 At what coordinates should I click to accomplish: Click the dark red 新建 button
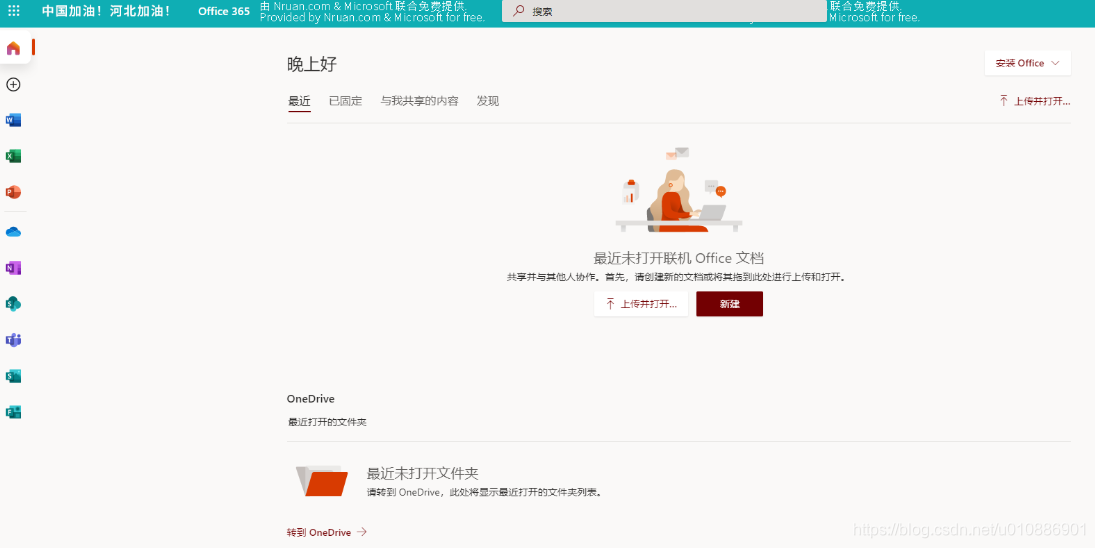click(730, 304)
